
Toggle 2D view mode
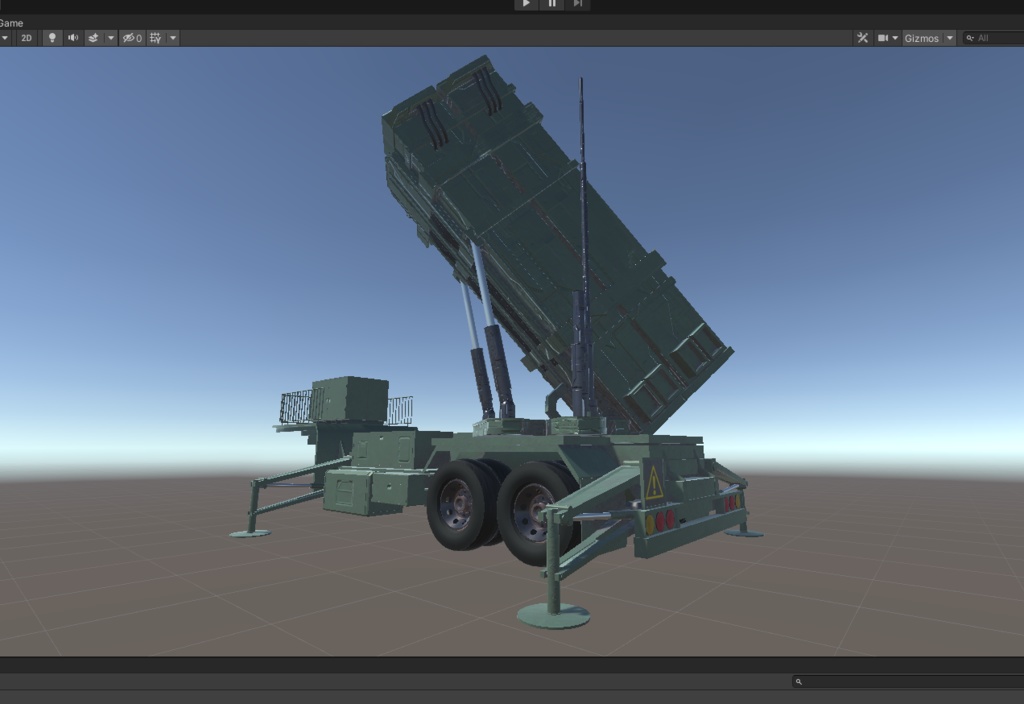point(27,38)
